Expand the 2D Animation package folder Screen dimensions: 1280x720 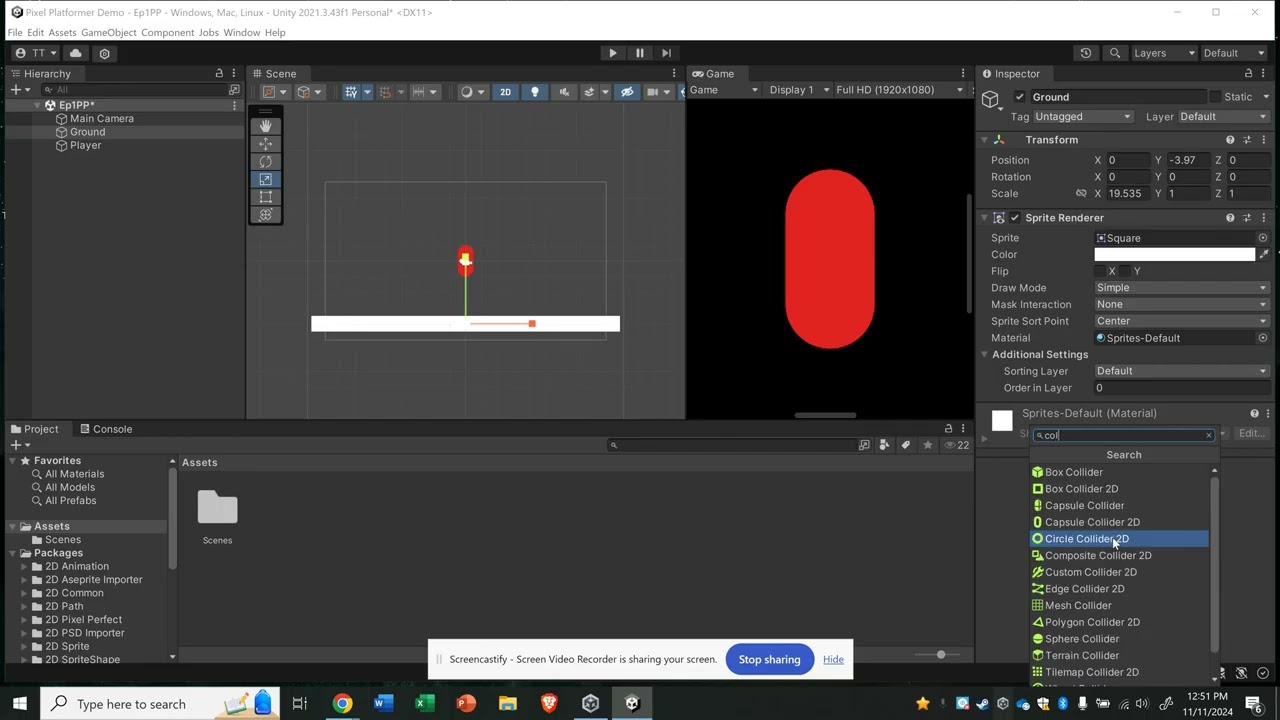[25, 567]
